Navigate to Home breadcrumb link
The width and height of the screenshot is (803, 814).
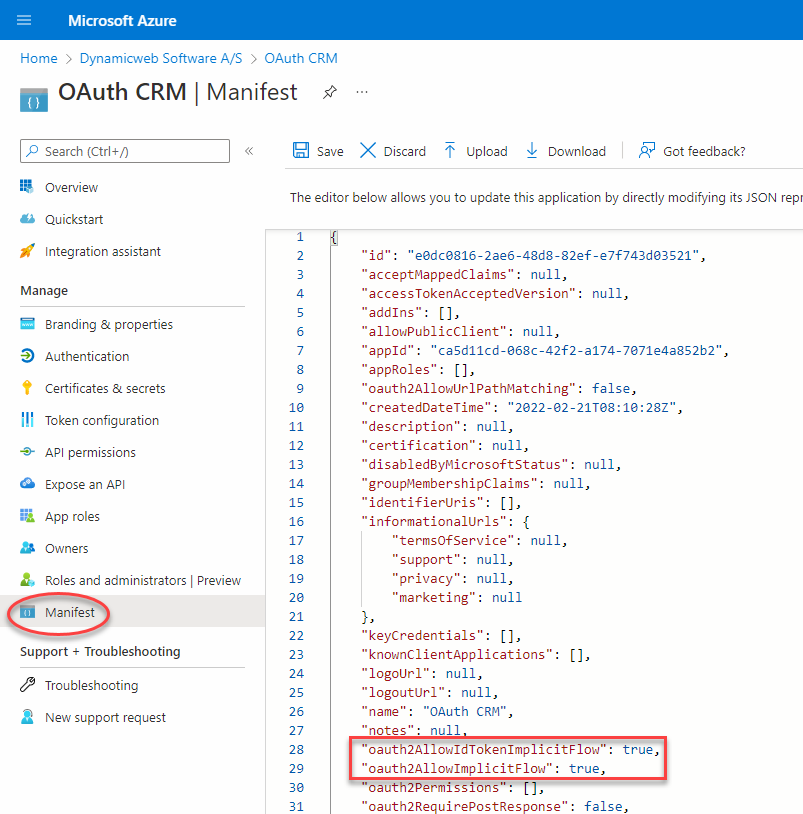point(39,58)
